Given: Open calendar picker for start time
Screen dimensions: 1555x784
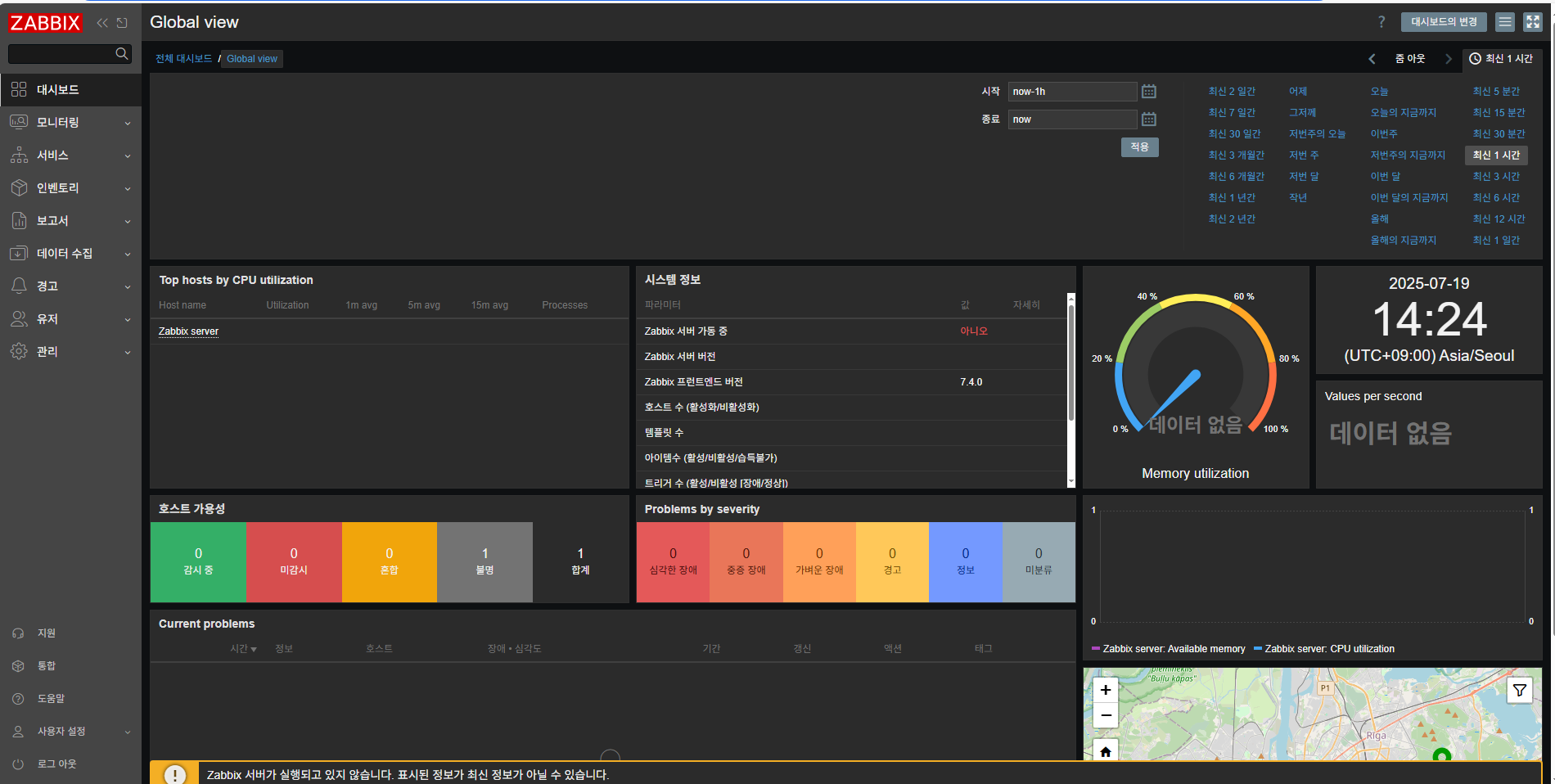Looking at the screenshot, I should click(x=1149, y=92).
